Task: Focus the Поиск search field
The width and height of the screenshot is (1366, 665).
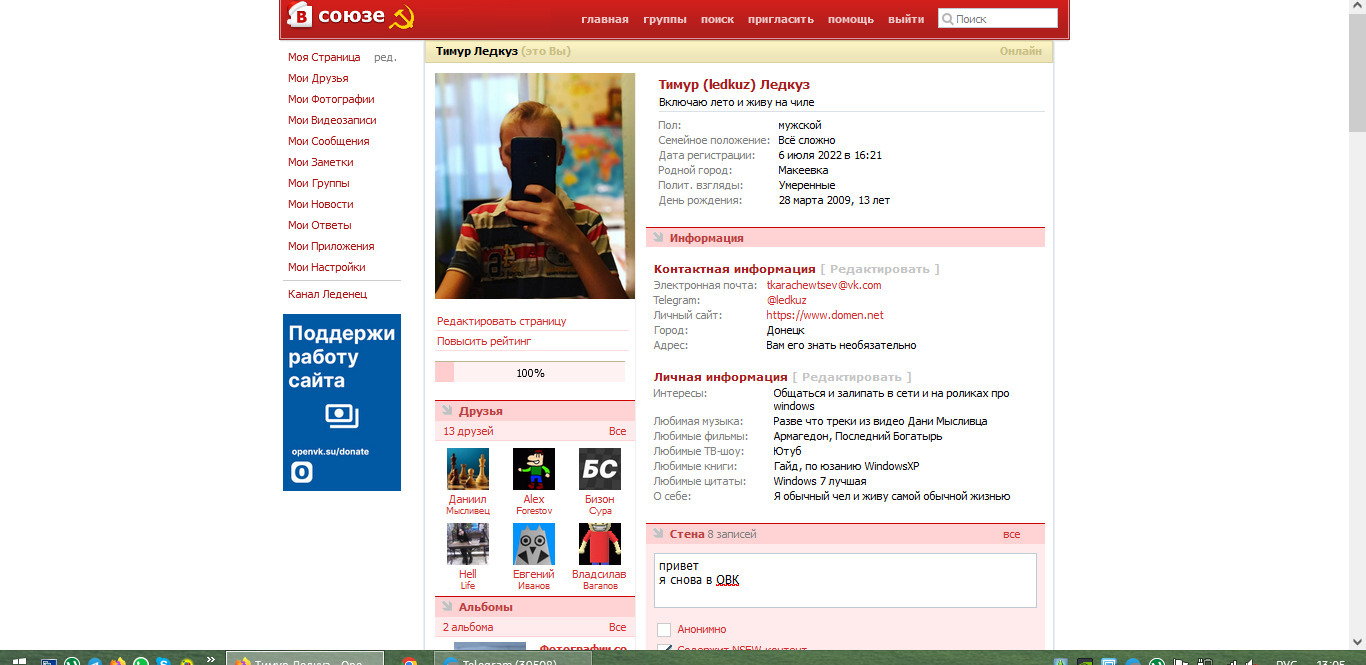Action: pos(998,18)
